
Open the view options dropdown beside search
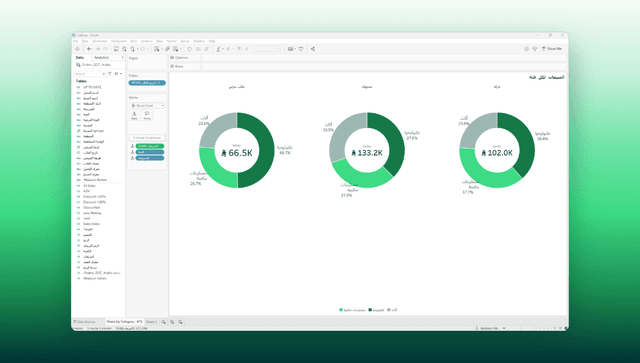tap(118, 73)
